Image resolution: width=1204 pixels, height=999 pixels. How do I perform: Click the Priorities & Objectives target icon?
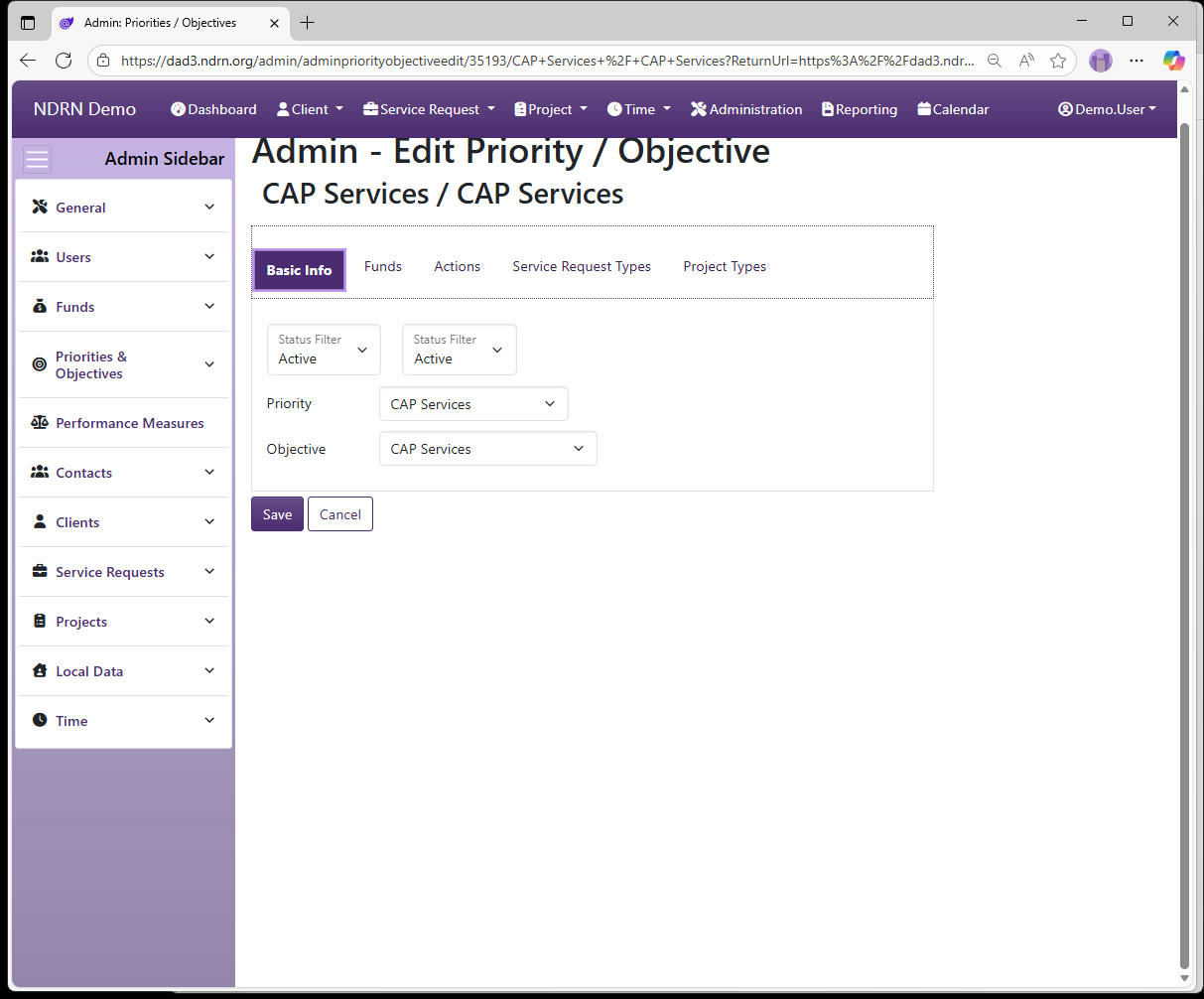click(40, 364)
